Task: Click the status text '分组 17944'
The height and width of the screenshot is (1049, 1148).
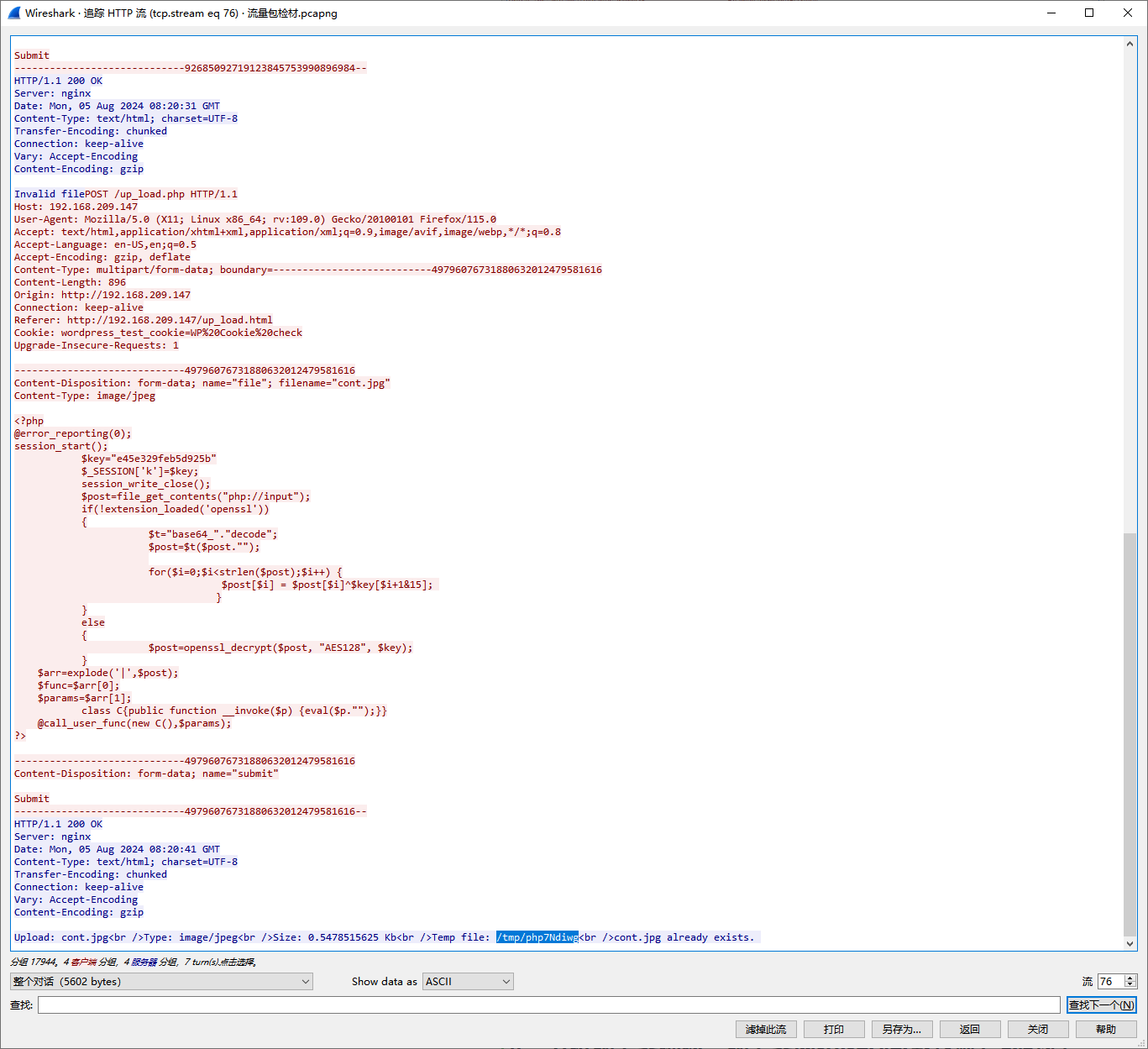Action: click(34, 962)
